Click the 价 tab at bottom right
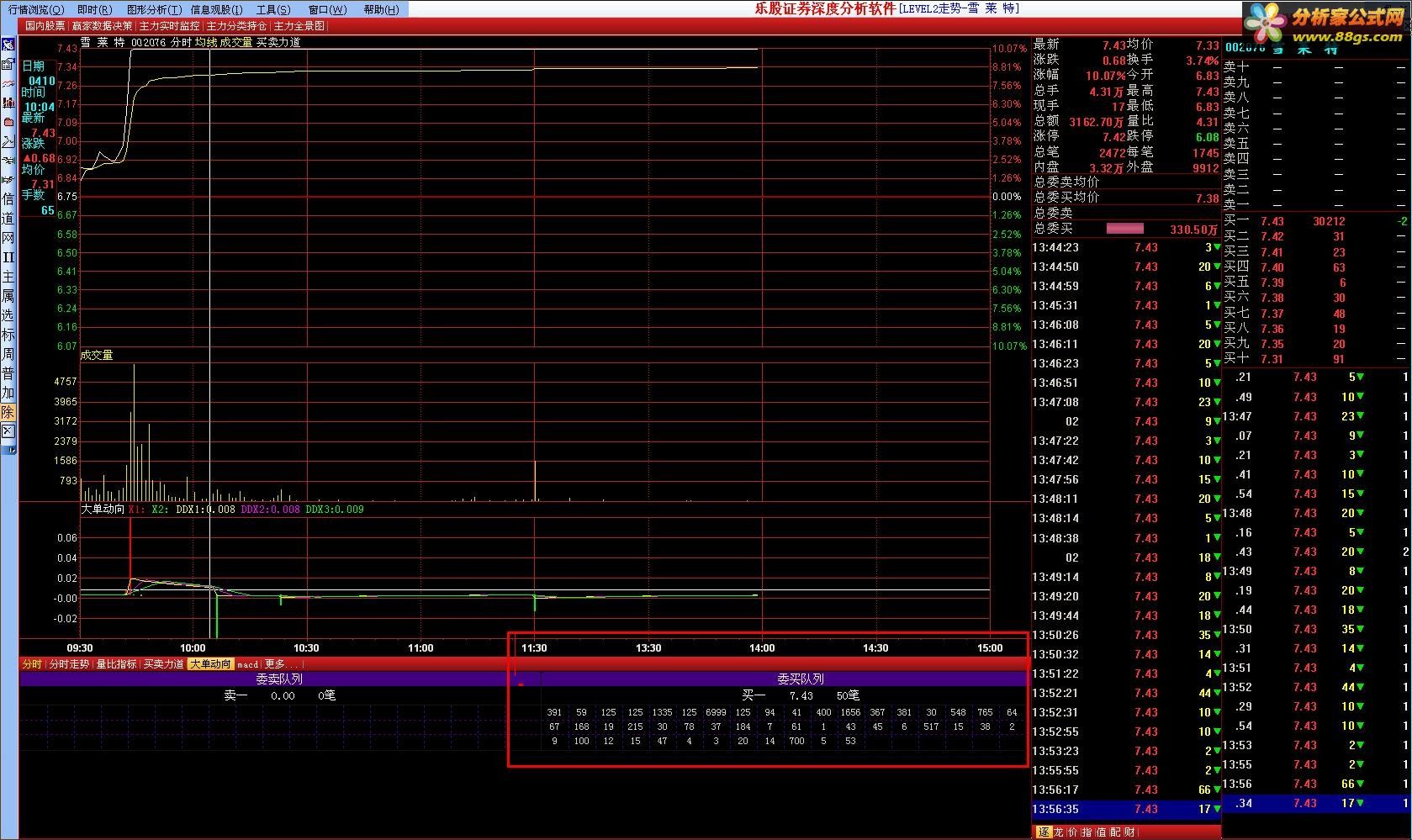The width and height of the screenshot is (1412, 840). pos(1073,832)
